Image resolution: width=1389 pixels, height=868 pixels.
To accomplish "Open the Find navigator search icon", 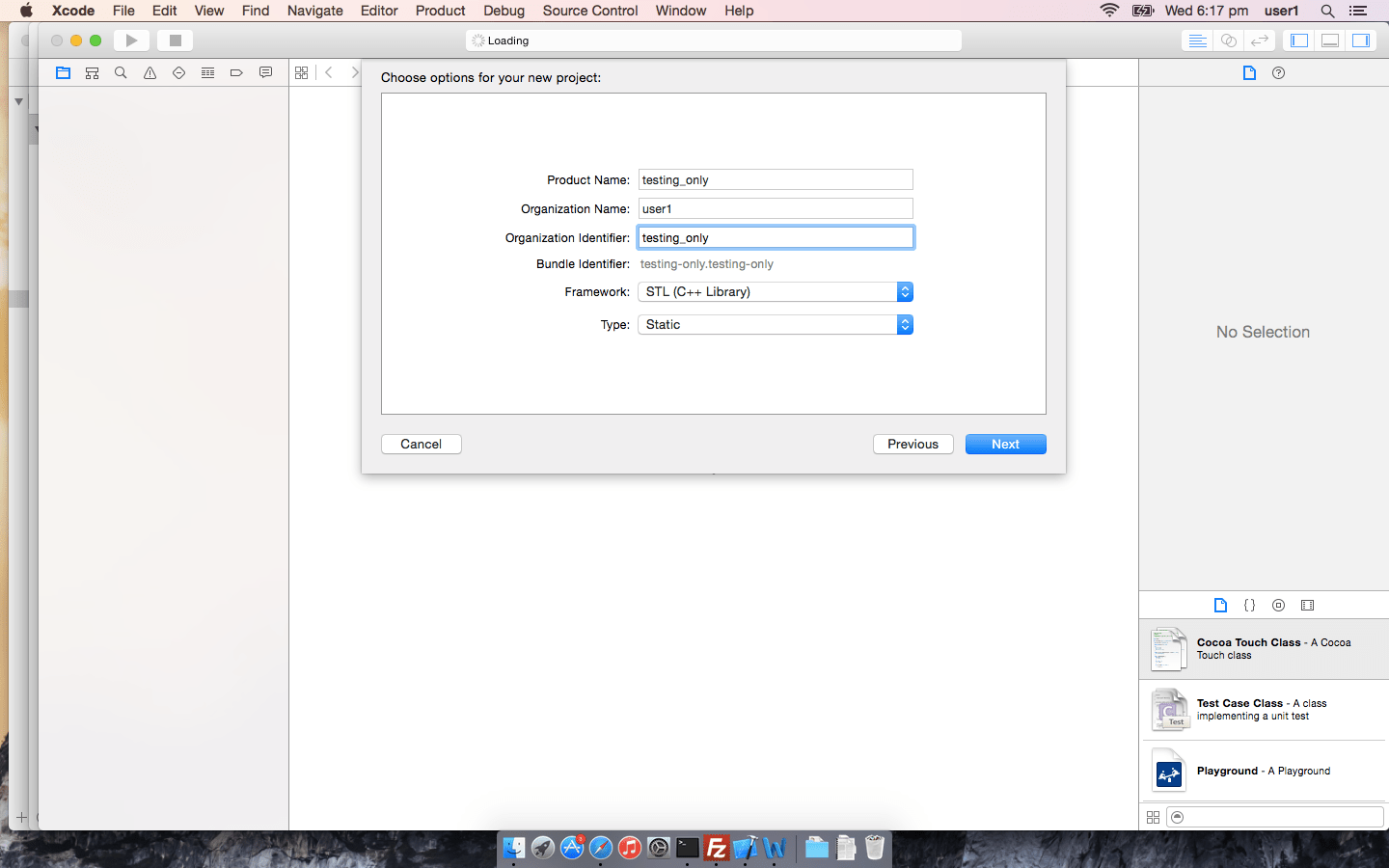I will (121, 72).
